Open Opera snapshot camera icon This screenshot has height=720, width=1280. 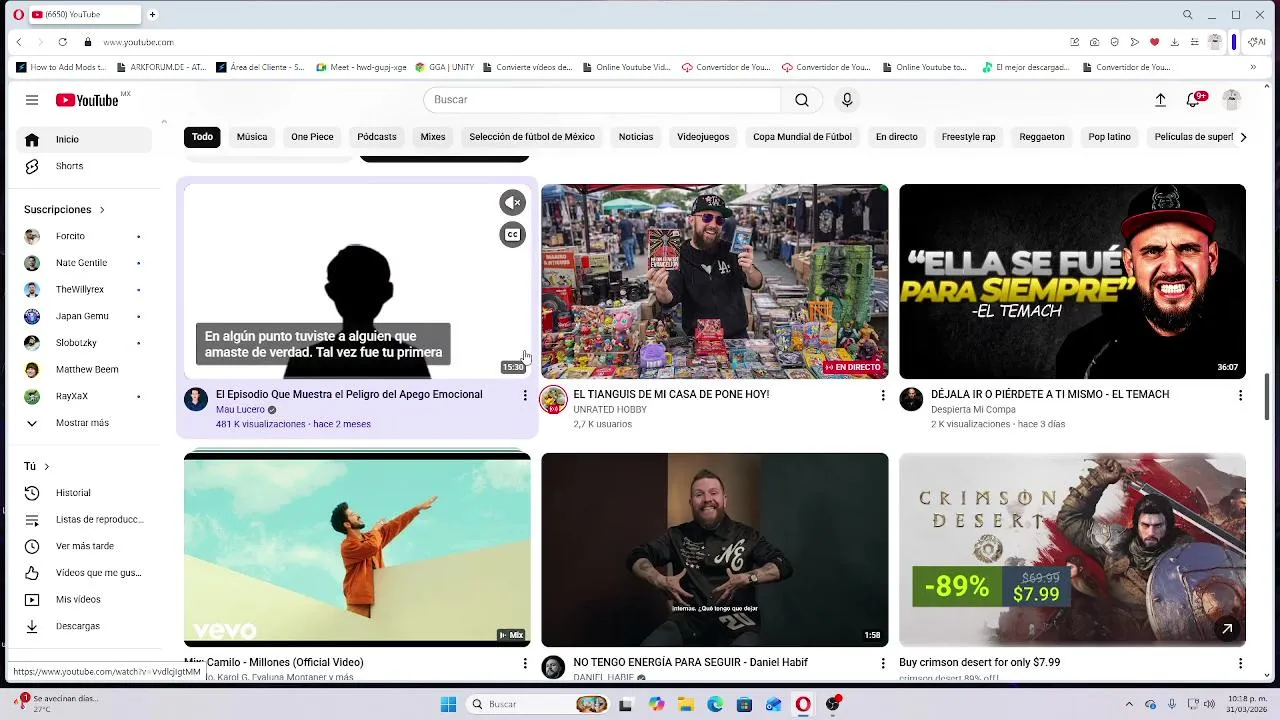[x=1095, y=42]
